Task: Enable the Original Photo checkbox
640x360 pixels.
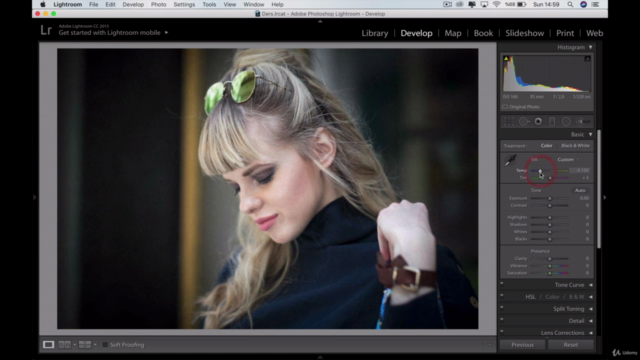Action: (505, 107)
